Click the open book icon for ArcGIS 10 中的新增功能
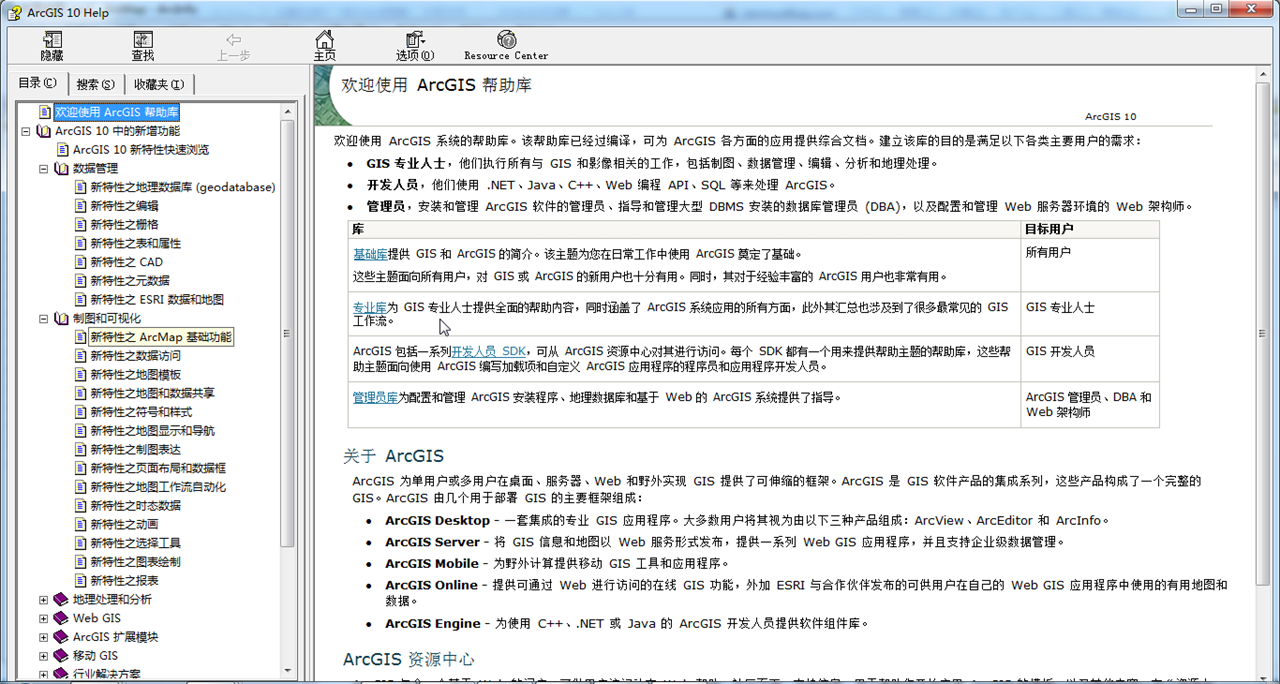The image size is (1280, 684). point(44,131)
